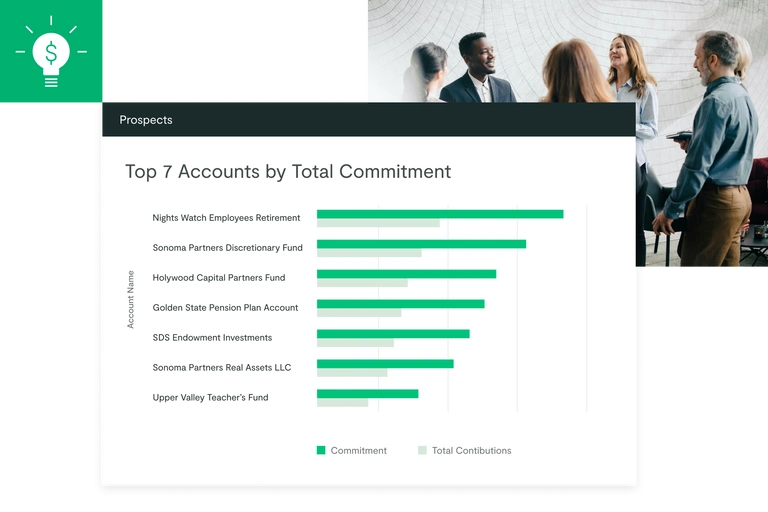Click the Top 7 Accounts chart title
768x512 pixels.
tap(288, 171)
